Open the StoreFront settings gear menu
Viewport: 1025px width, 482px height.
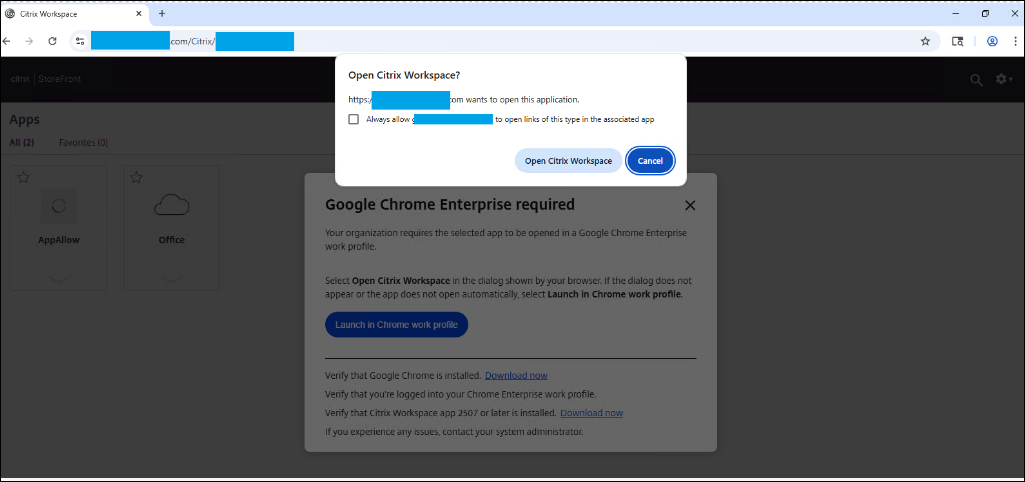point(1004,79)
